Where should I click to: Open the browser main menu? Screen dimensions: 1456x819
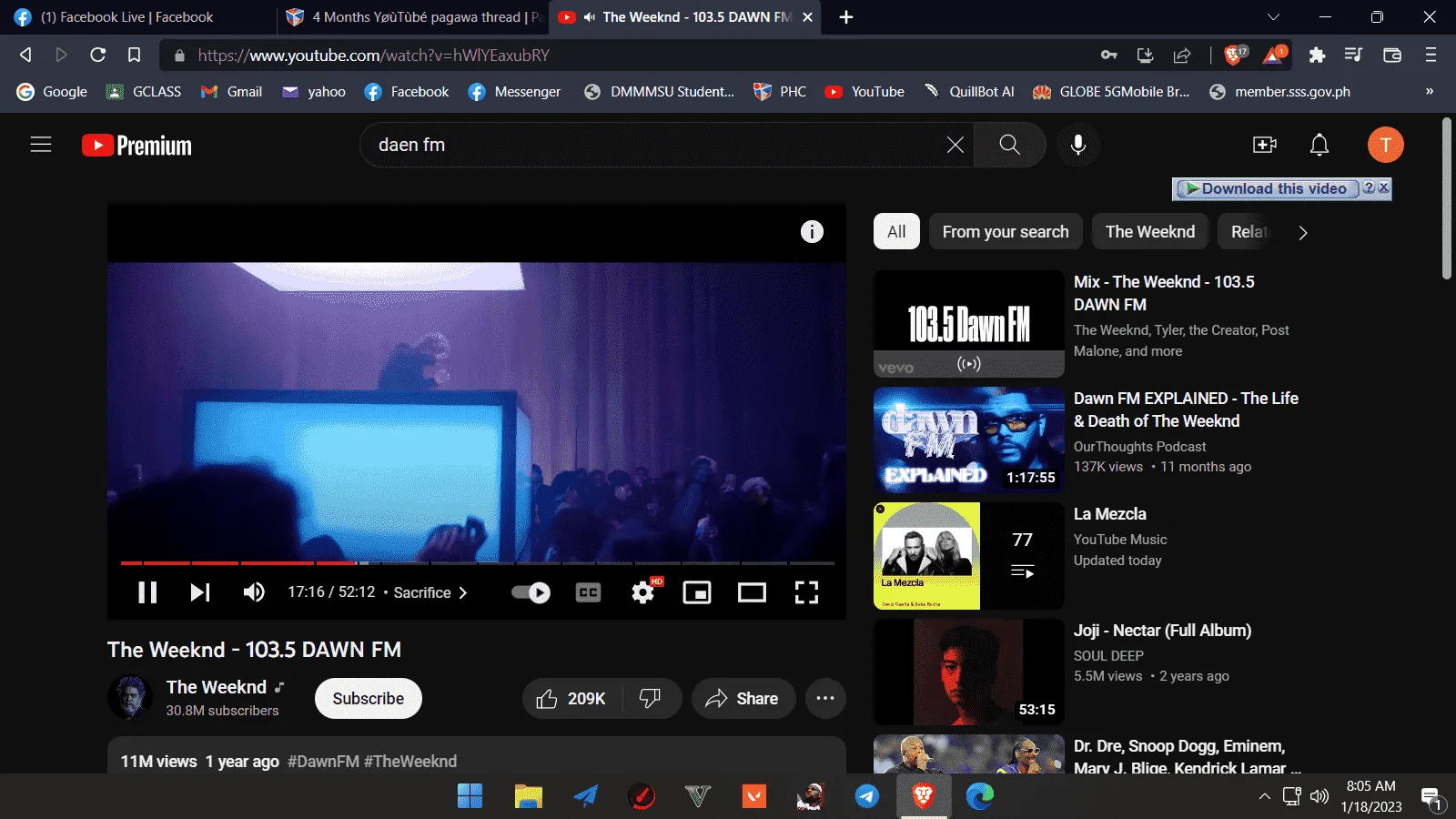point(1431,56)
